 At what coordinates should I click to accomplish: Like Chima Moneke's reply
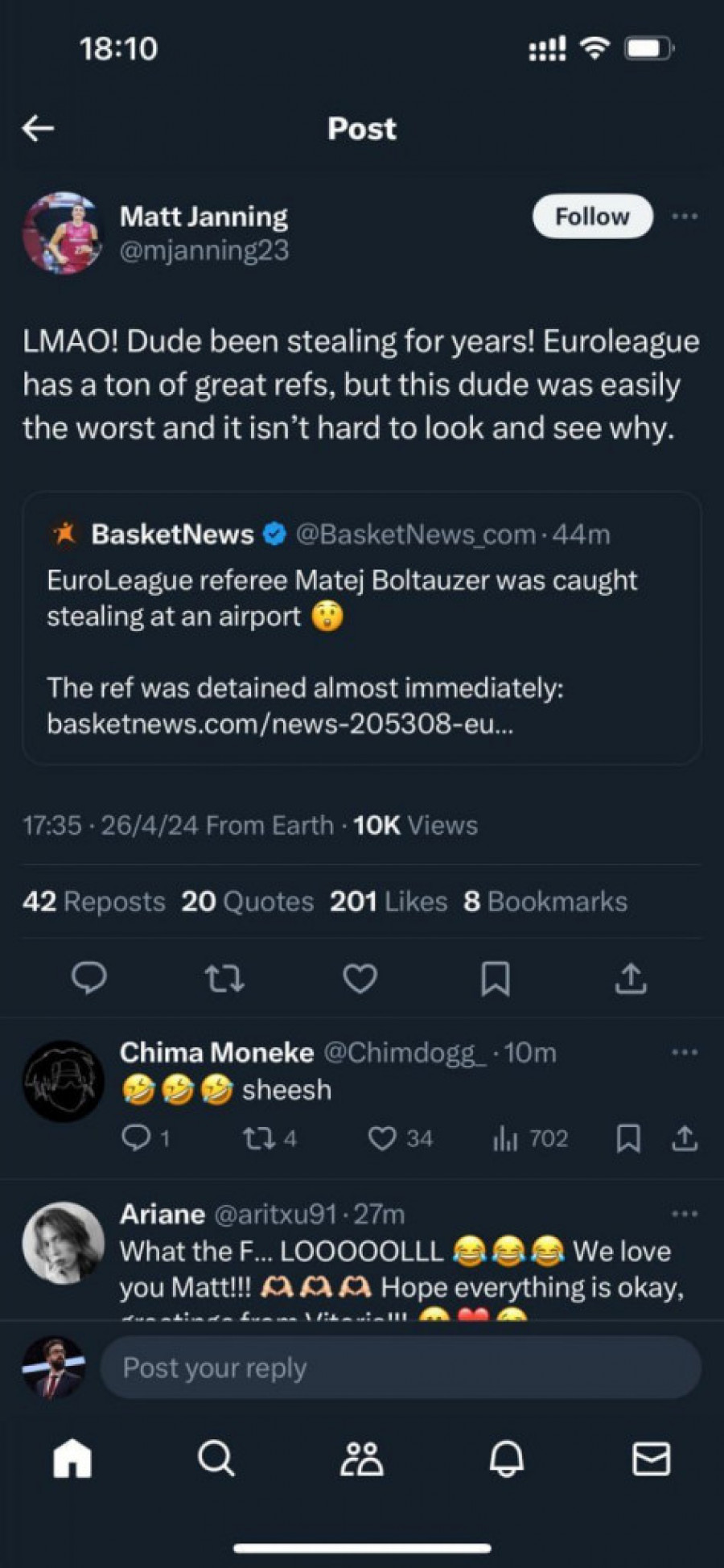point(382,1138)
